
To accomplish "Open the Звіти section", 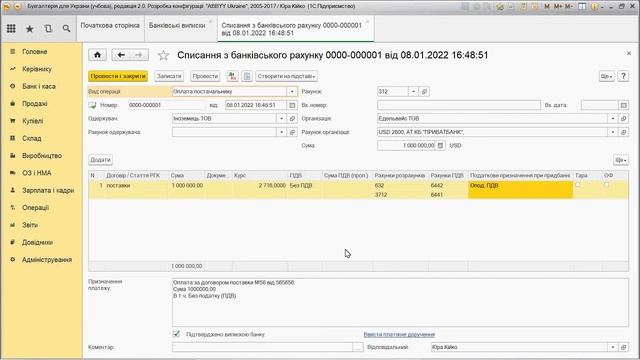I will click(30, 225).
